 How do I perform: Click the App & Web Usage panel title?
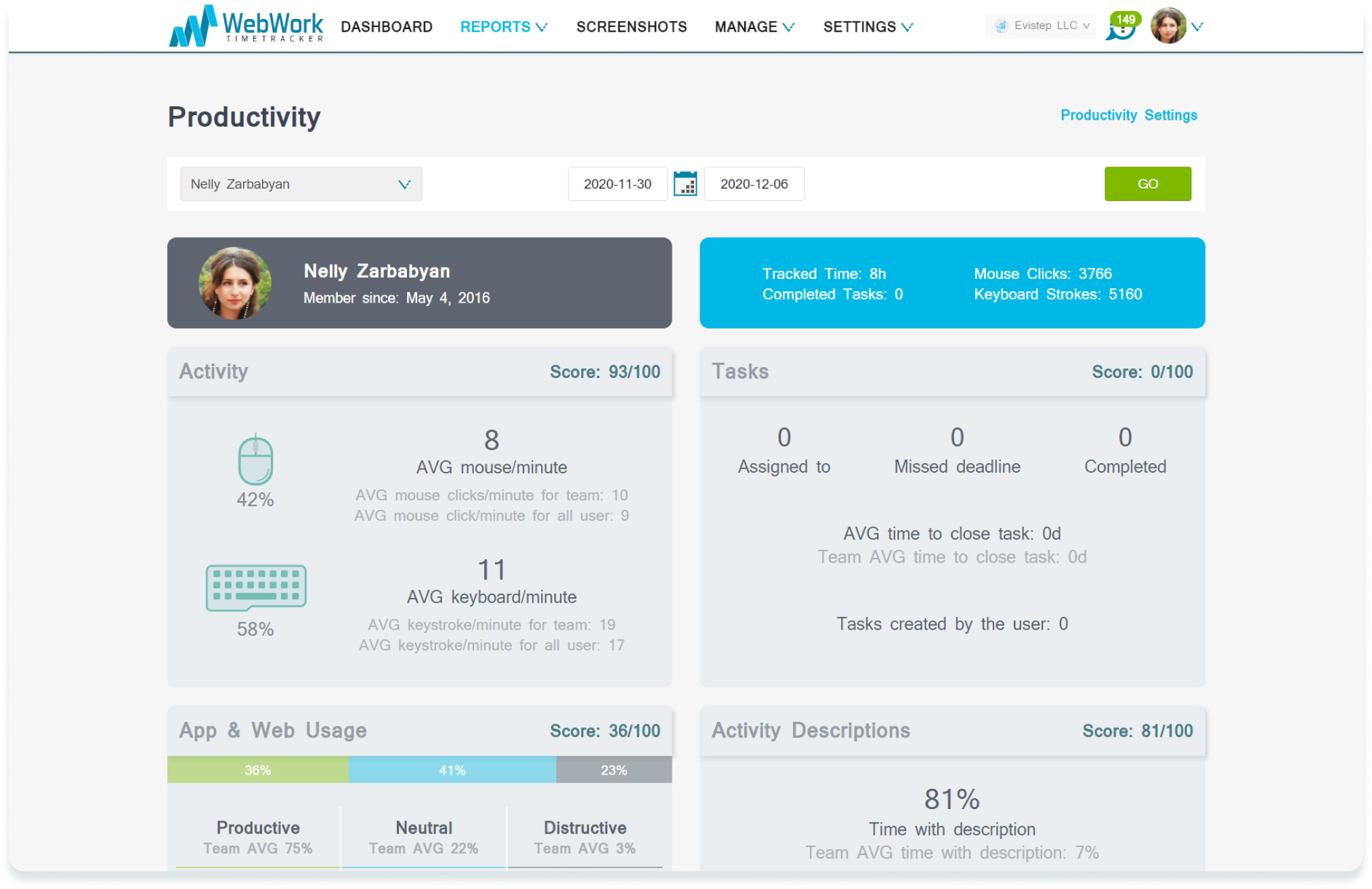[x=273, y=730]
